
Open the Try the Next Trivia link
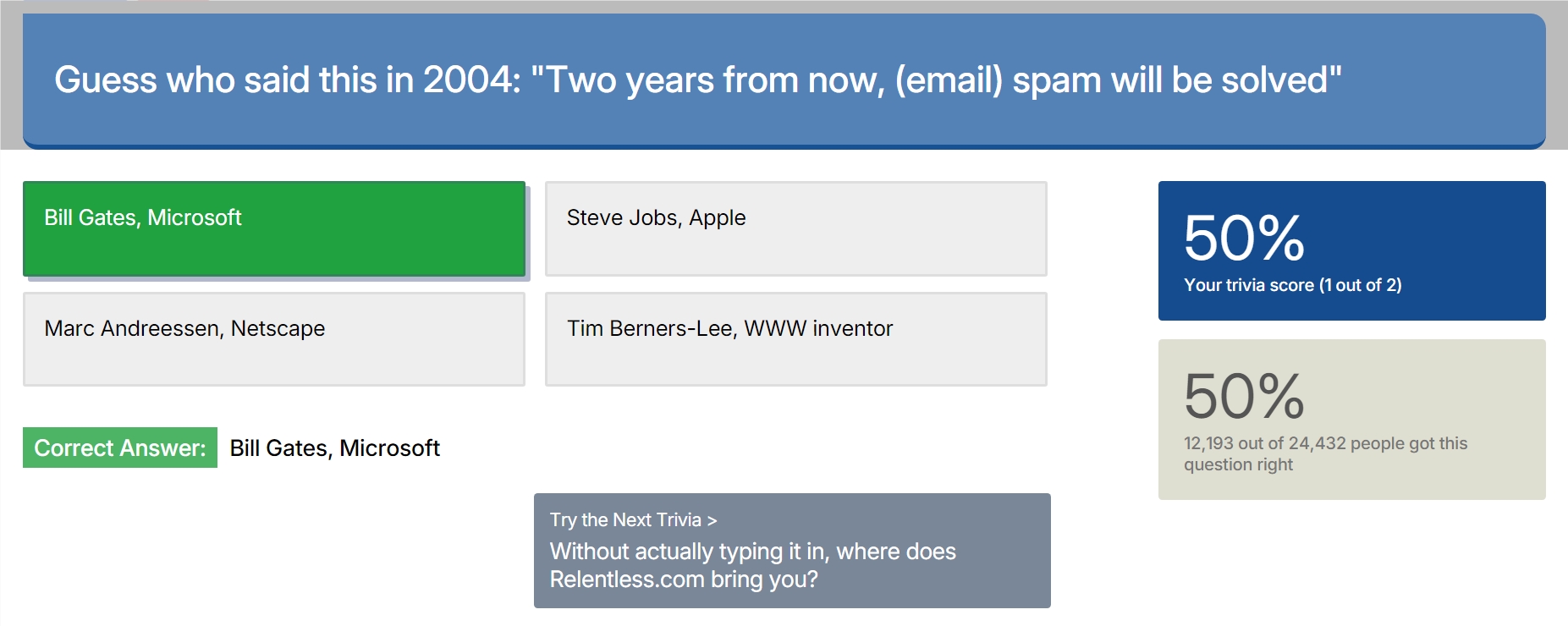625,519
